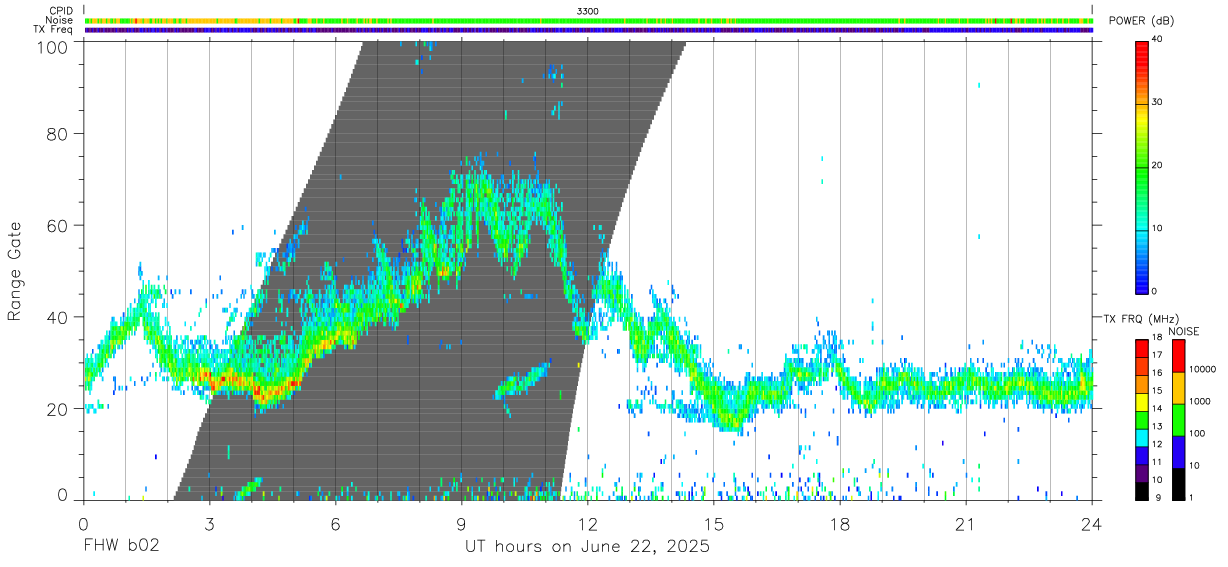Click the 14 label on TX FRQ scale
Viewport: 1228px width, 567px height.
1157,409
